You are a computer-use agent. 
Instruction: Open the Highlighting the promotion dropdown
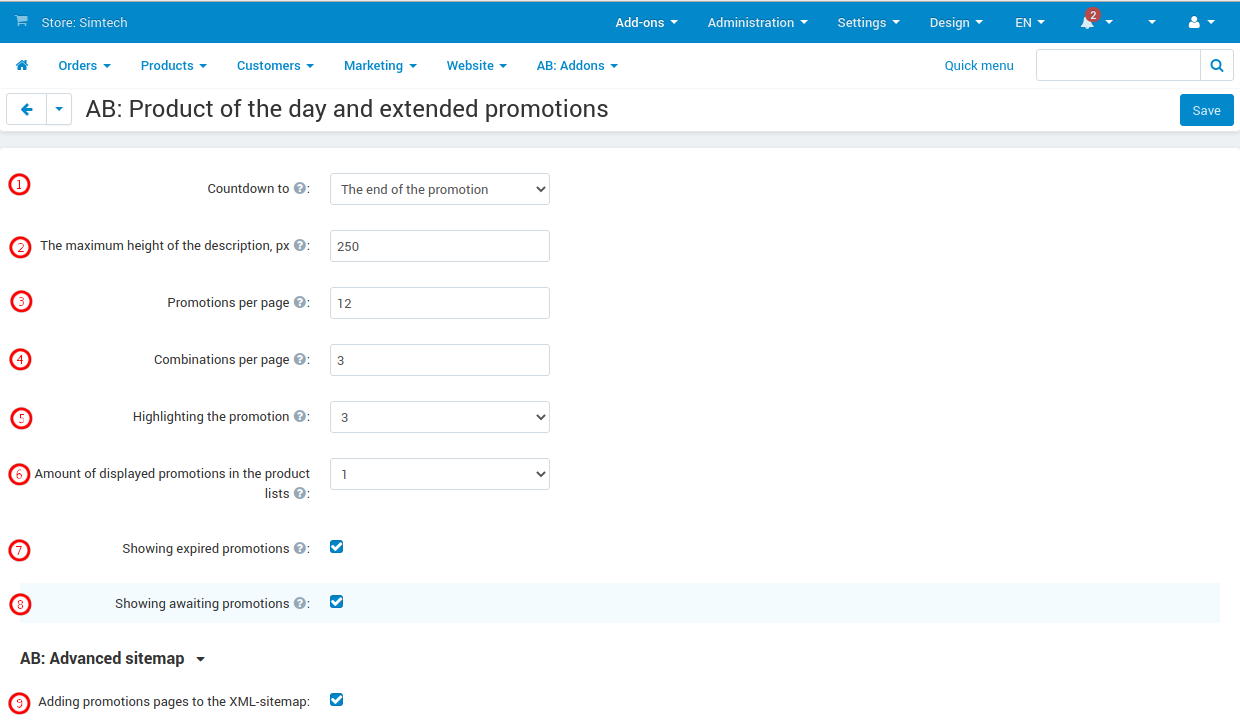click(x=440, y=417)
